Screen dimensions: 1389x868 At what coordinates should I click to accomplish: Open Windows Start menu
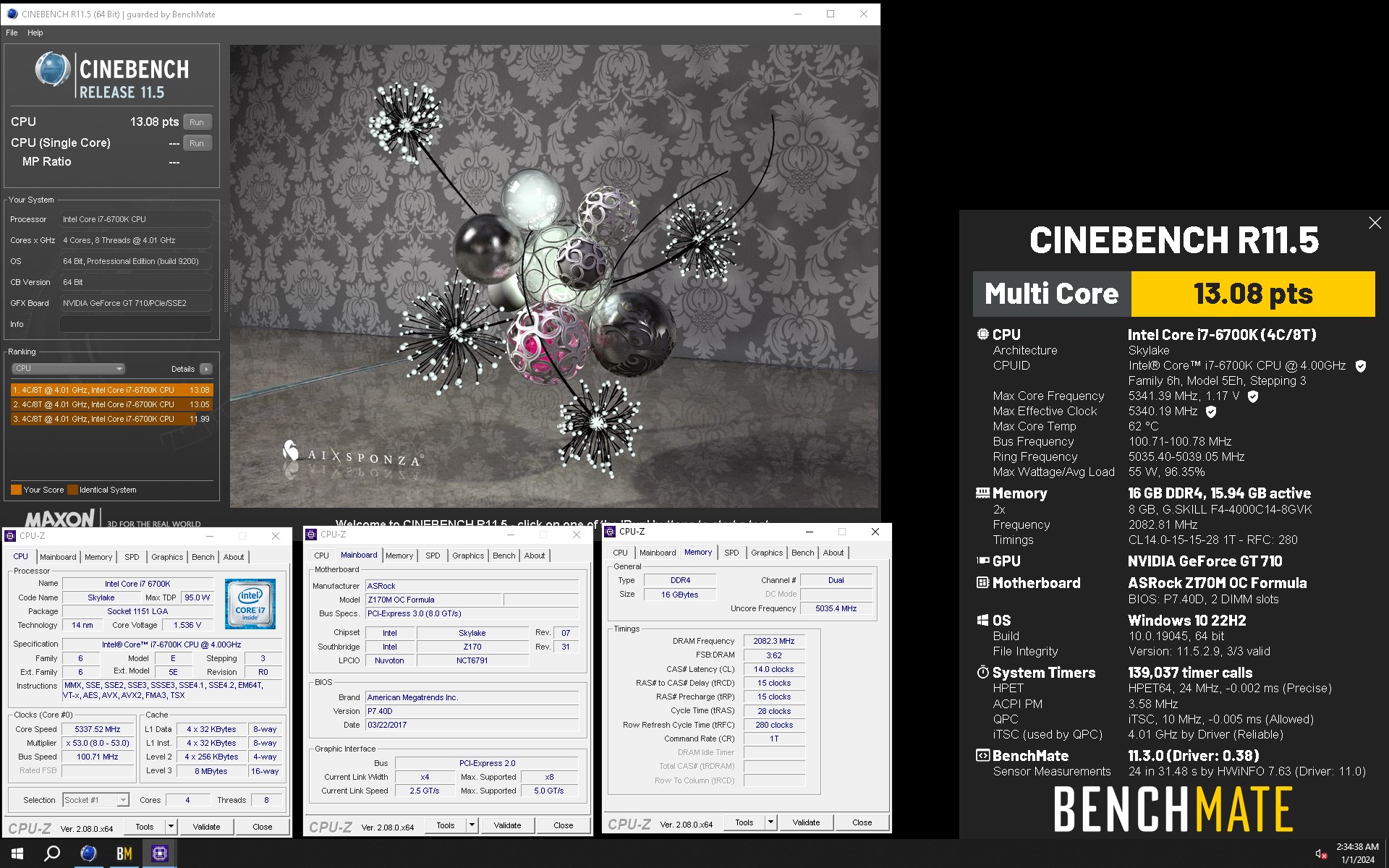click(17, 854)
